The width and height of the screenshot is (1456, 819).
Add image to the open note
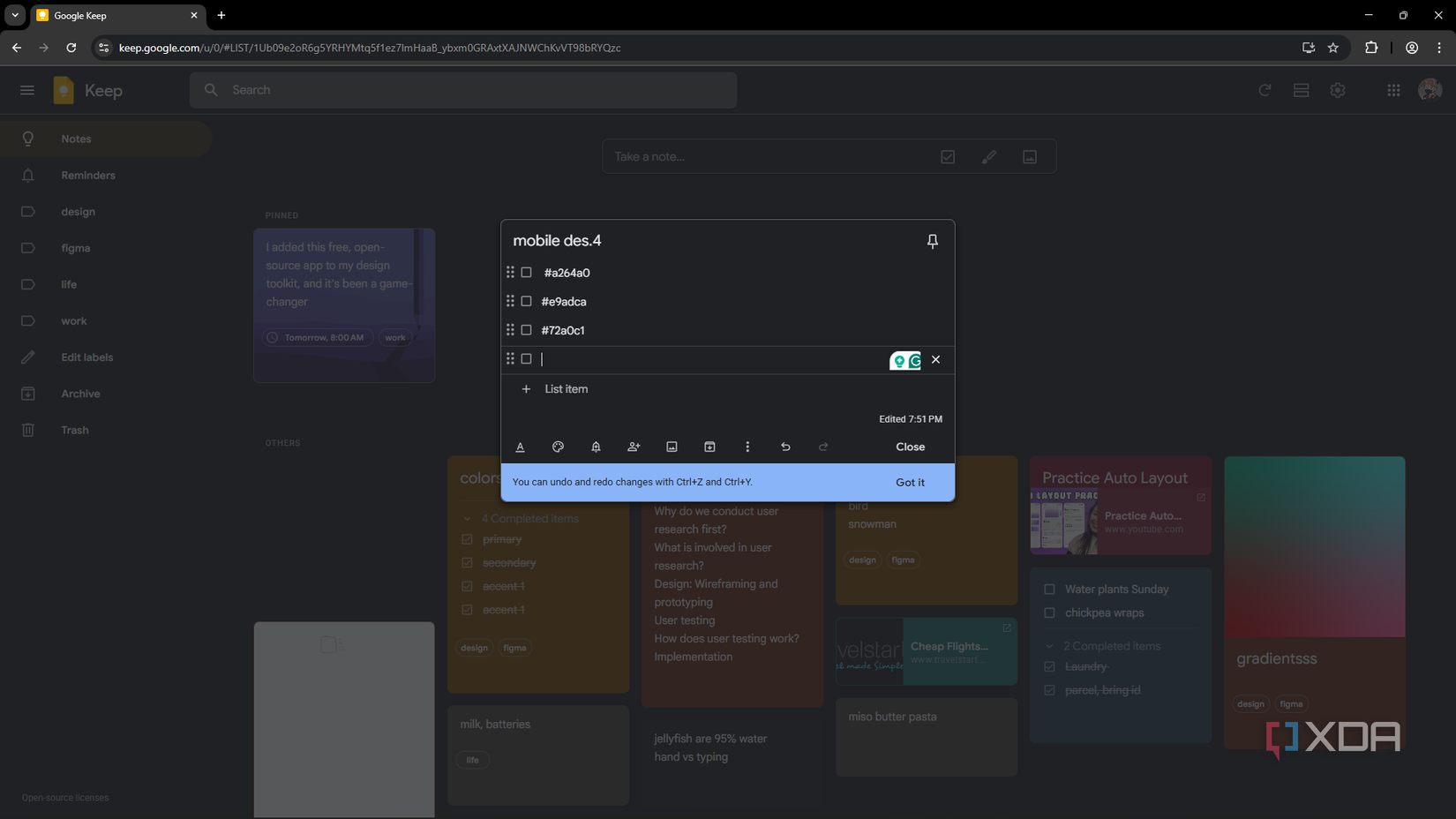pos(672,447)
